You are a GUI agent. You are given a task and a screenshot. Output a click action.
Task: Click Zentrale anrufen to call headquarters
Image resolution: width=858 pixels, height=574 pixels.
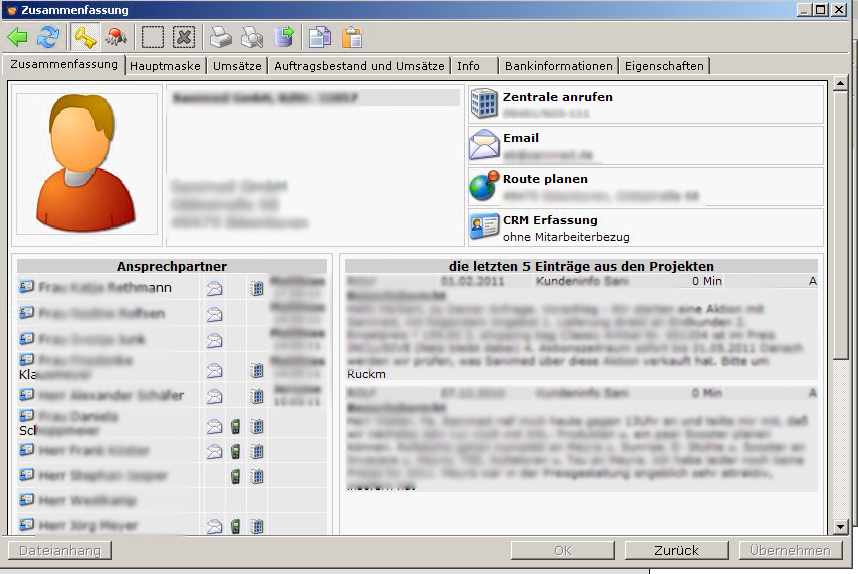click(x=557, y=97)
